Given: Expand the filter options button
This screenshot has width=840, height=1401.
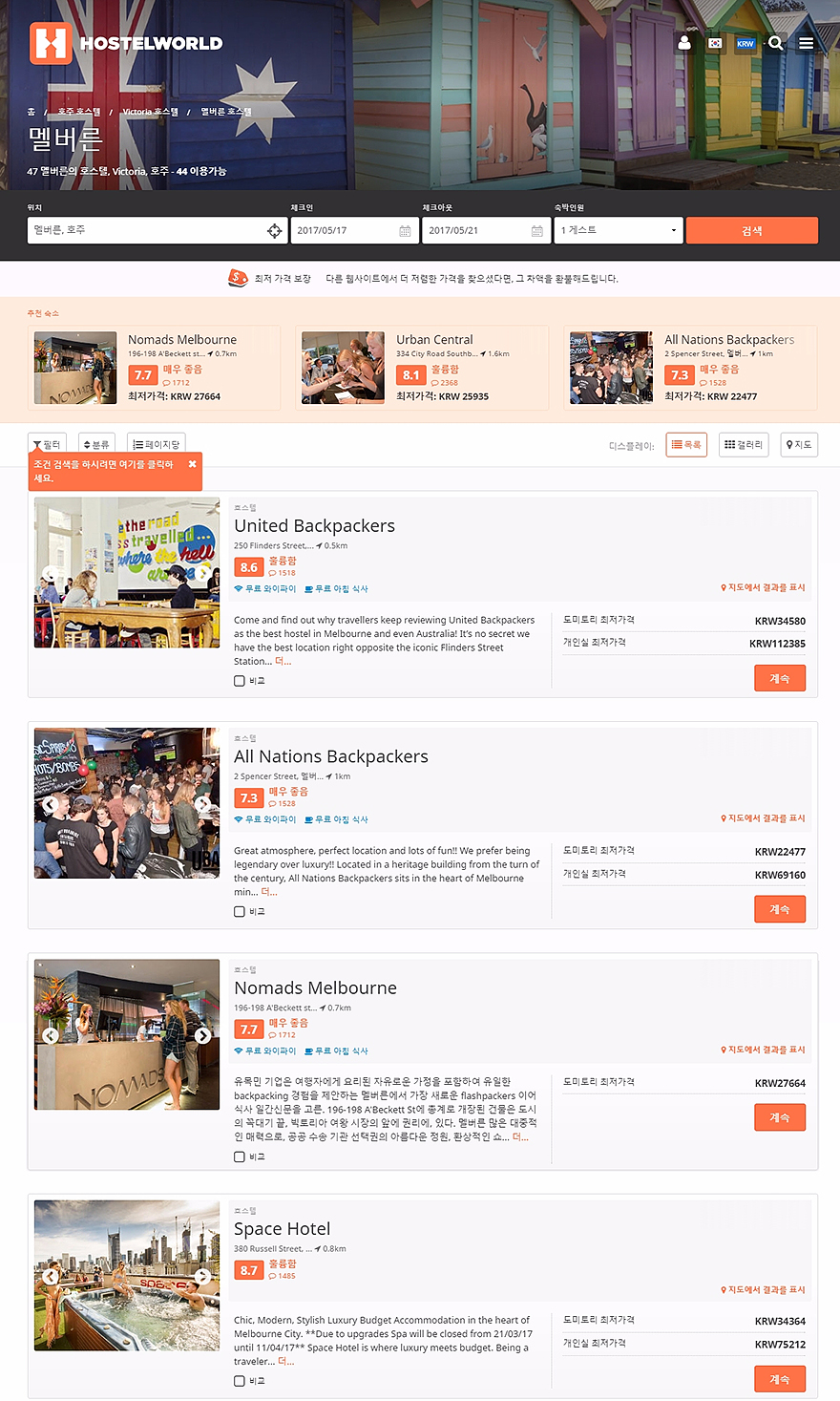Looking at the screenshot, I should point(47,444).
